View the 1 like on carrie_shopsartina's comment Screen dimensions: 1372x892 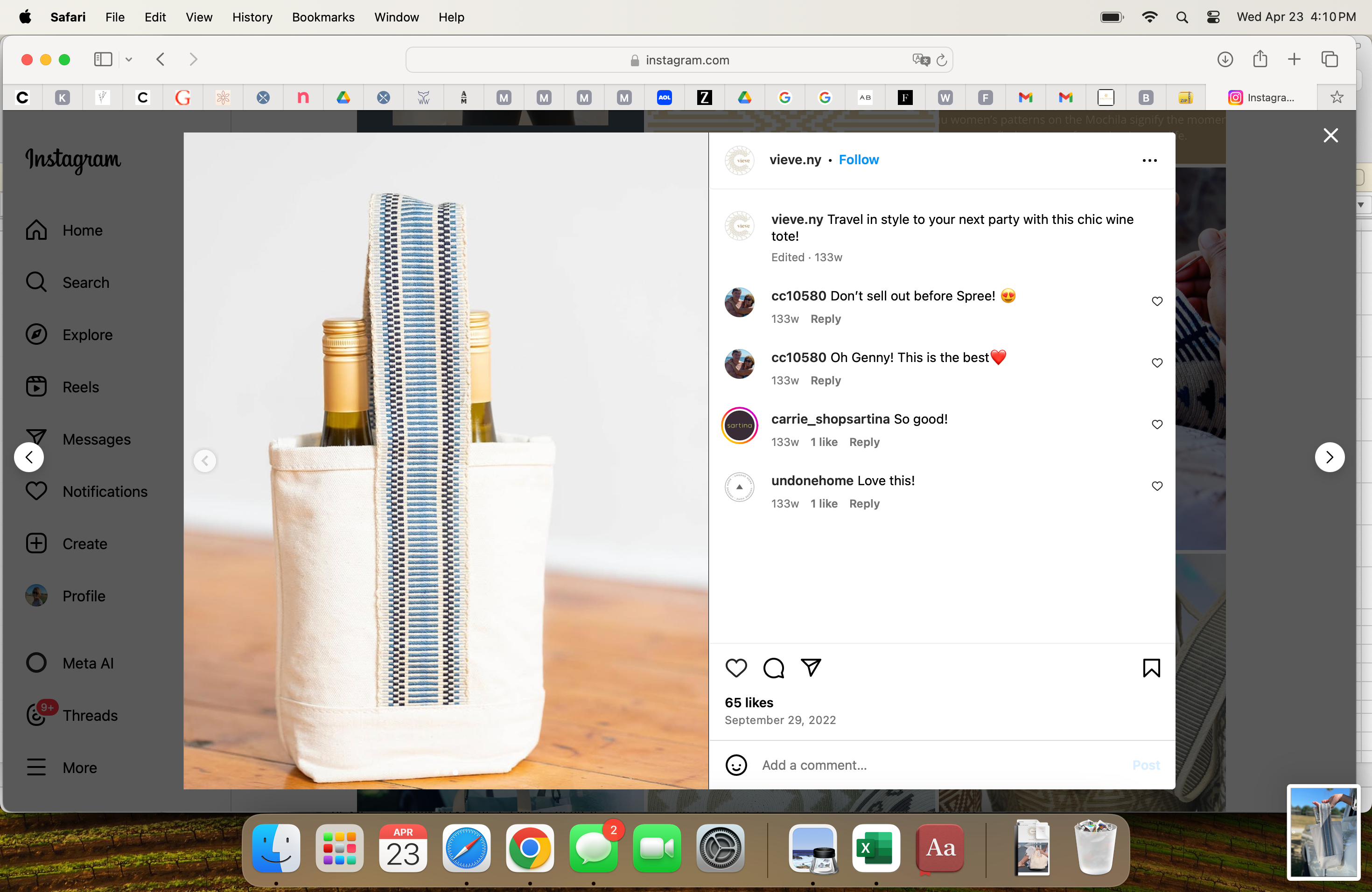click(x=824, y=443)
